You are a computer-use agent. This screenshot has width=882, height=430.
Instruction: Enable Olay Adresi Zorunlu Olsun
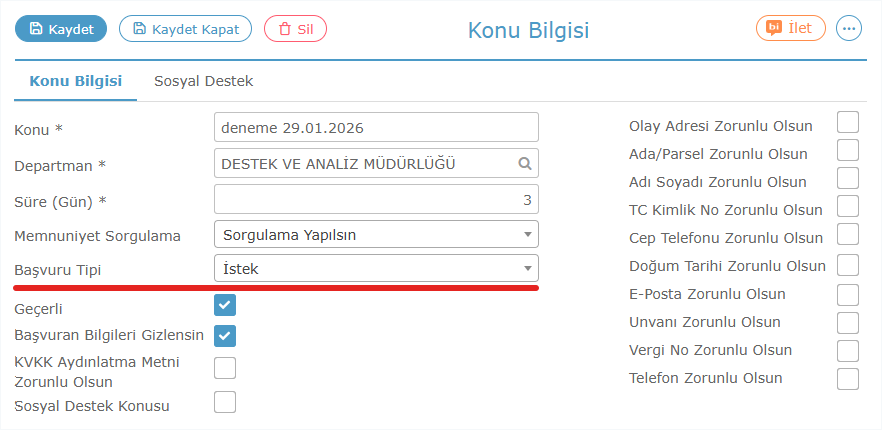[x=848, y=122]
